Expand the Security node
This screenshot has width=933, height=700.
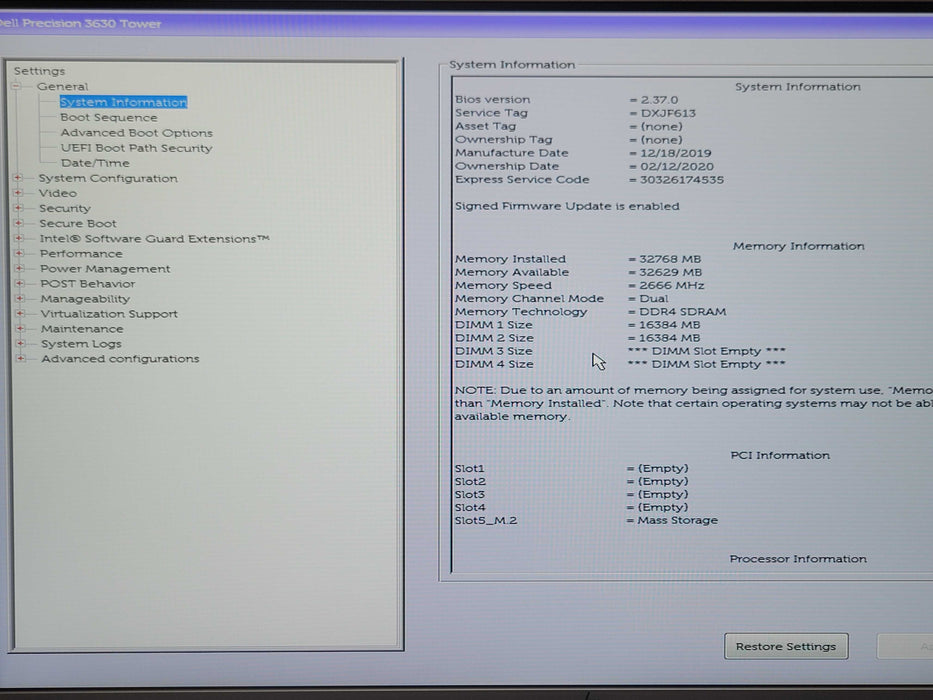coord(18,208)
